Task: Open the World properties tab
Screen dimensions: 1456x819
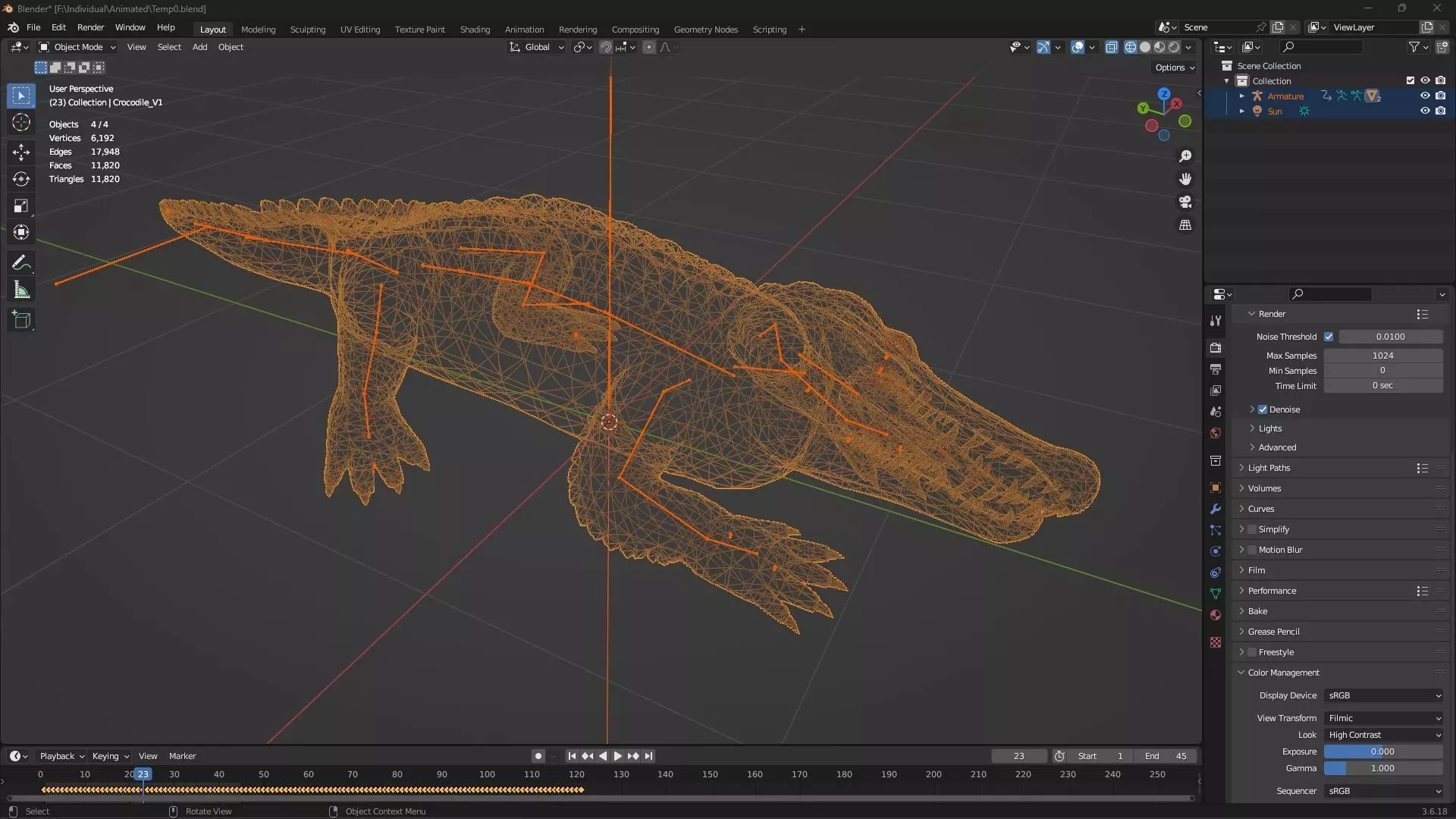Action: (1216, 433)
